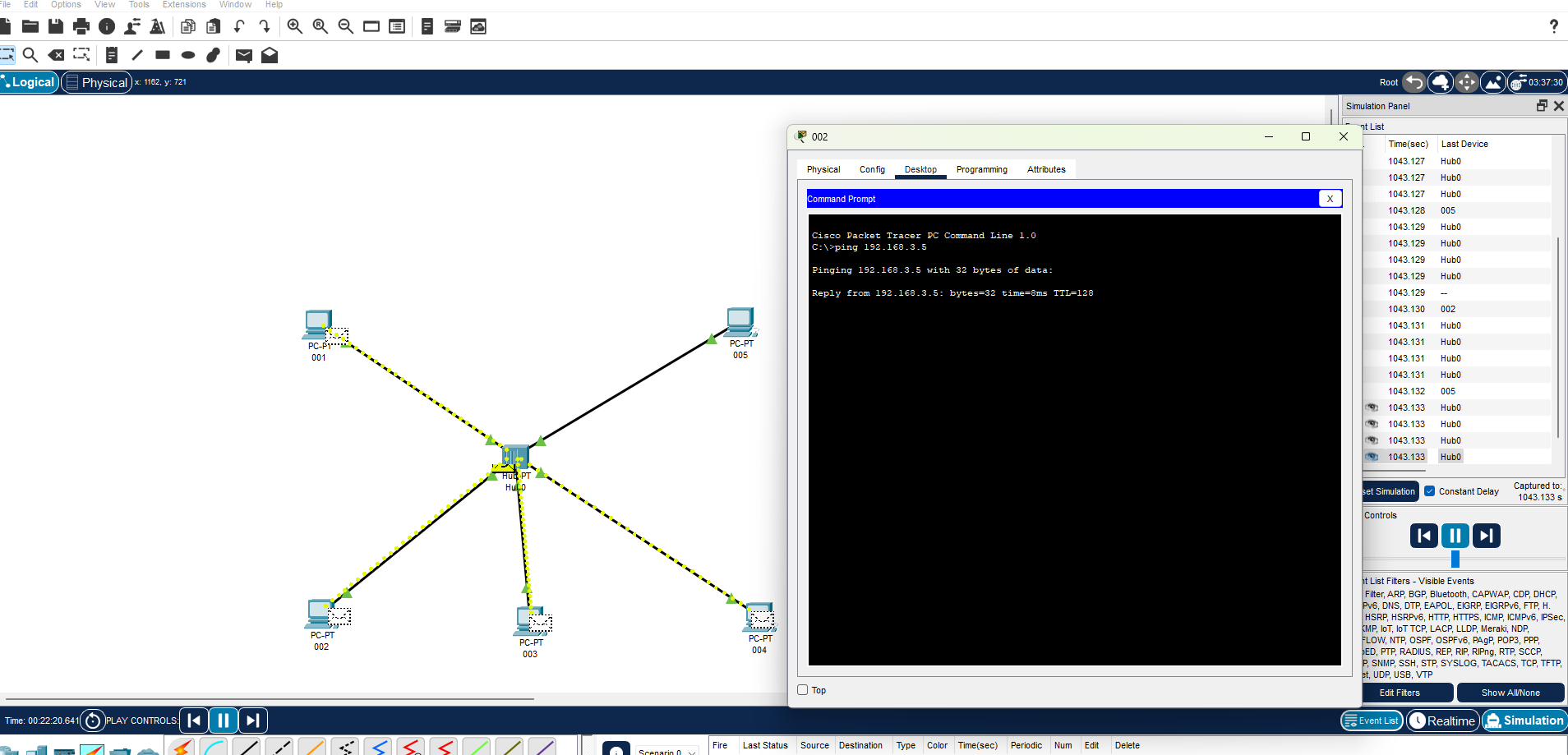This screenshot has width=1568, height=755.
Task: Toggle the eye icon for the last 1043.133 event
Action: [x=1372, y=457]
